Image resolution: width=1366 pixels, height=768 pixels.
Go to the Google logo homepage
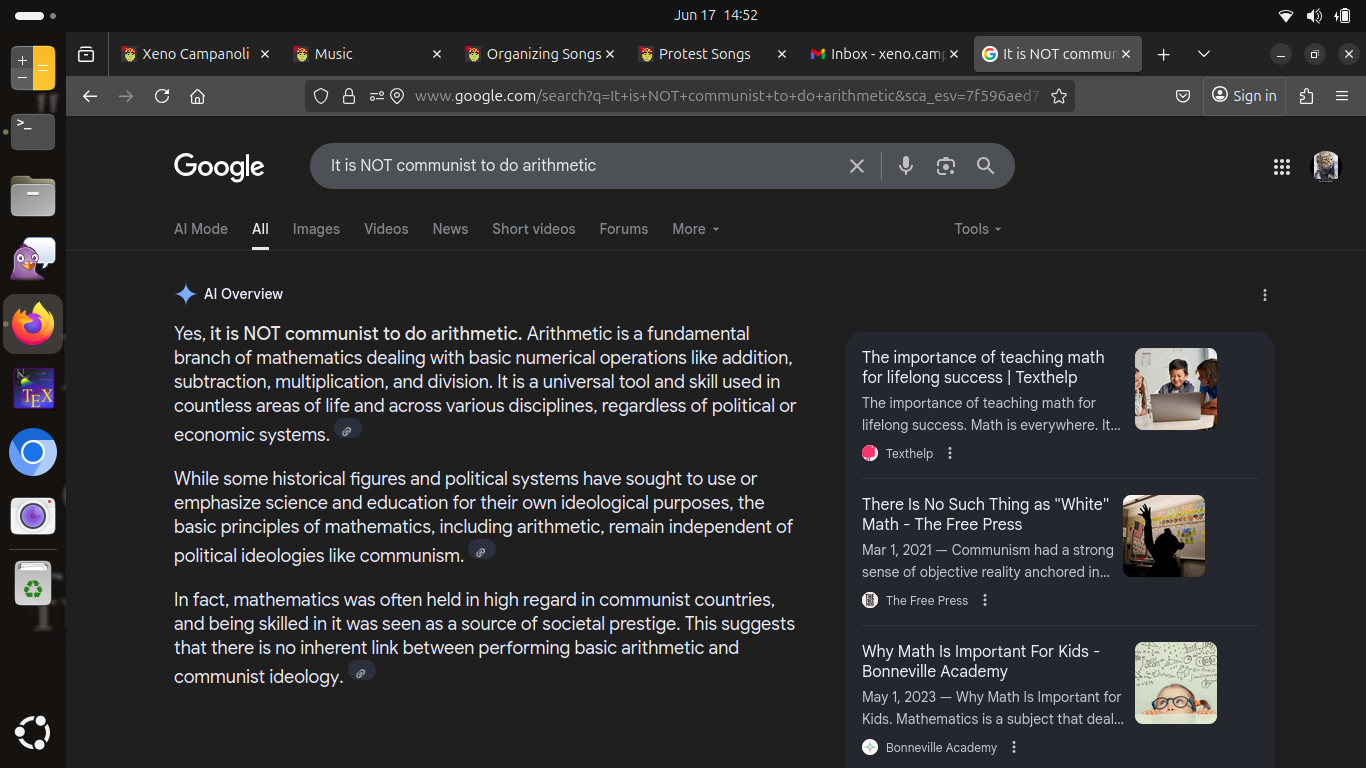click(219, 167)
